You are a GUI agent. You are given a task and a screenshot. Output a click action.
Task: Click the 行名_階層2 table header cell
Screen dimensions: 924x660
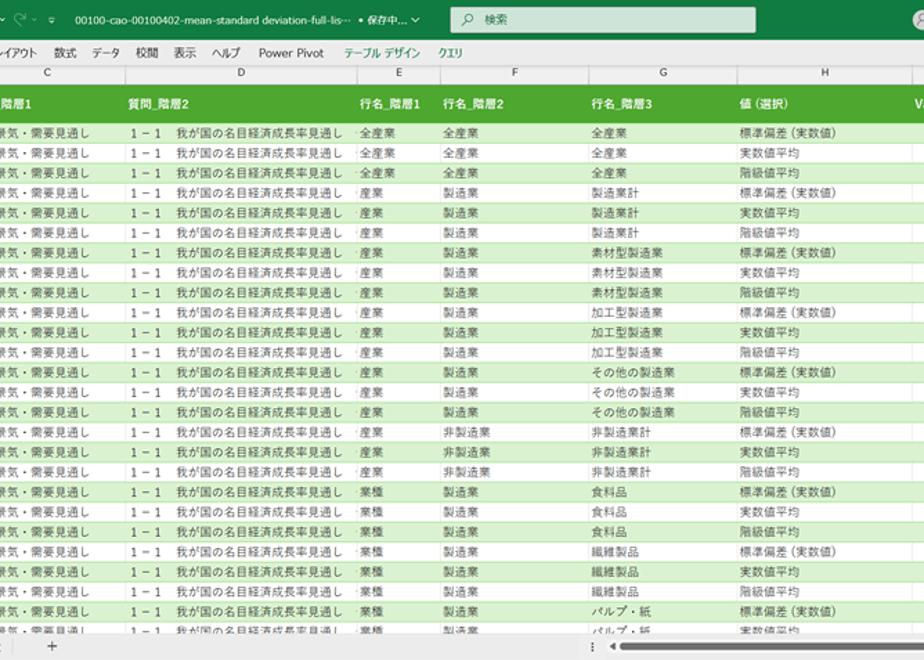514,104
